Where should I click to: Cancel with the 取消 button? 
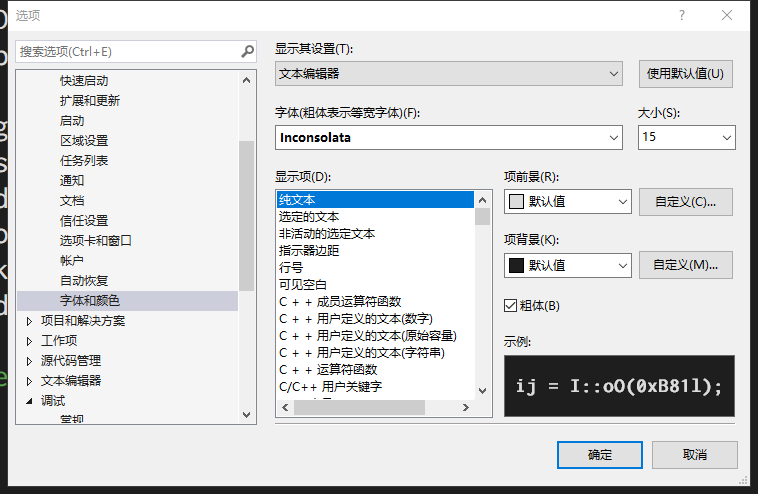695,455
